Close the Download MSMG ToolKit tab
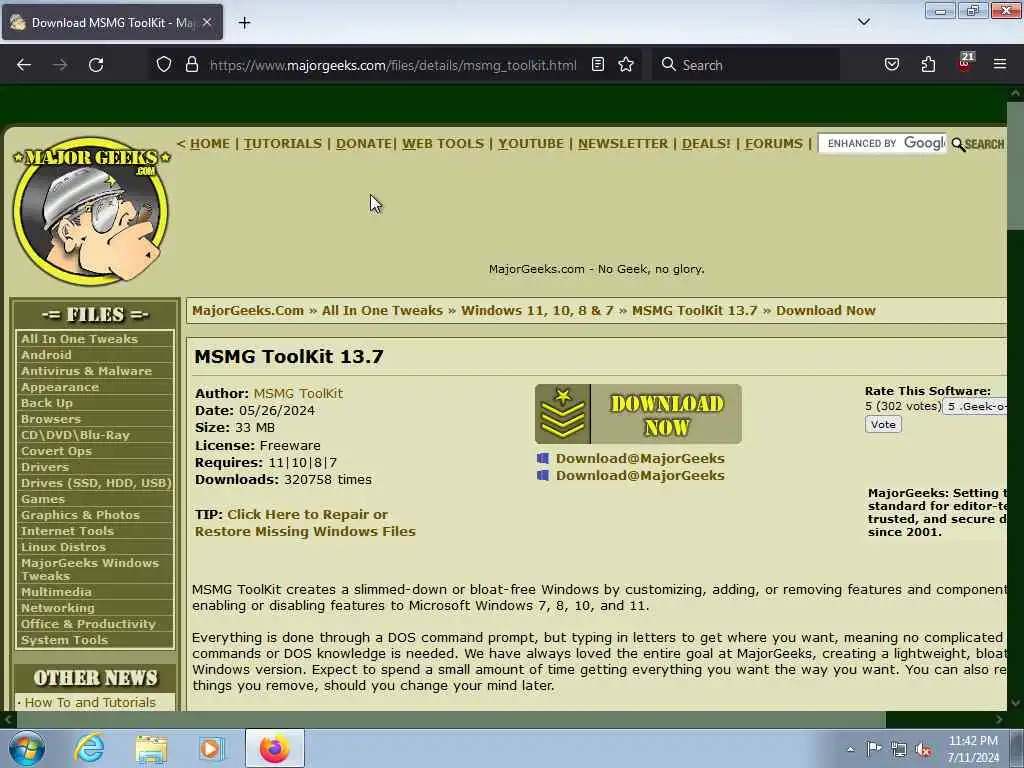The height and width of the screenshot is (768, 1024). [x=206, y=22]
